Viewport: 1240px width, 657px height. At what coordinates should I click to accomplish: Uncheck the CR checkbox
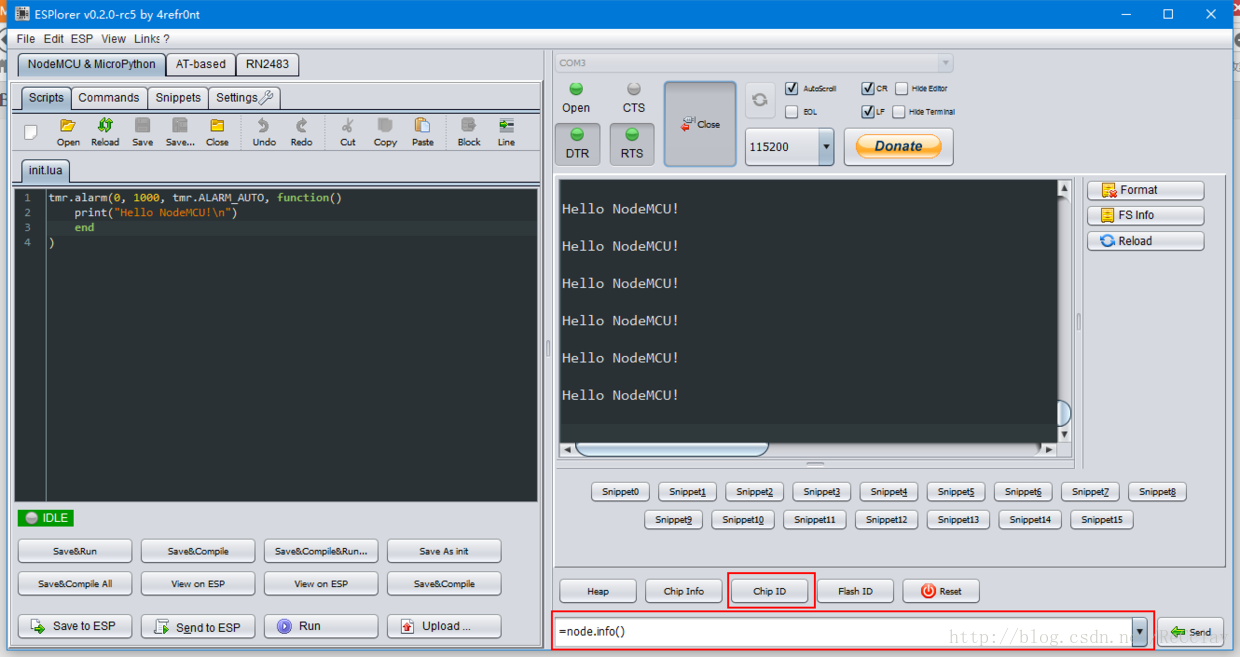click(868, 88)
